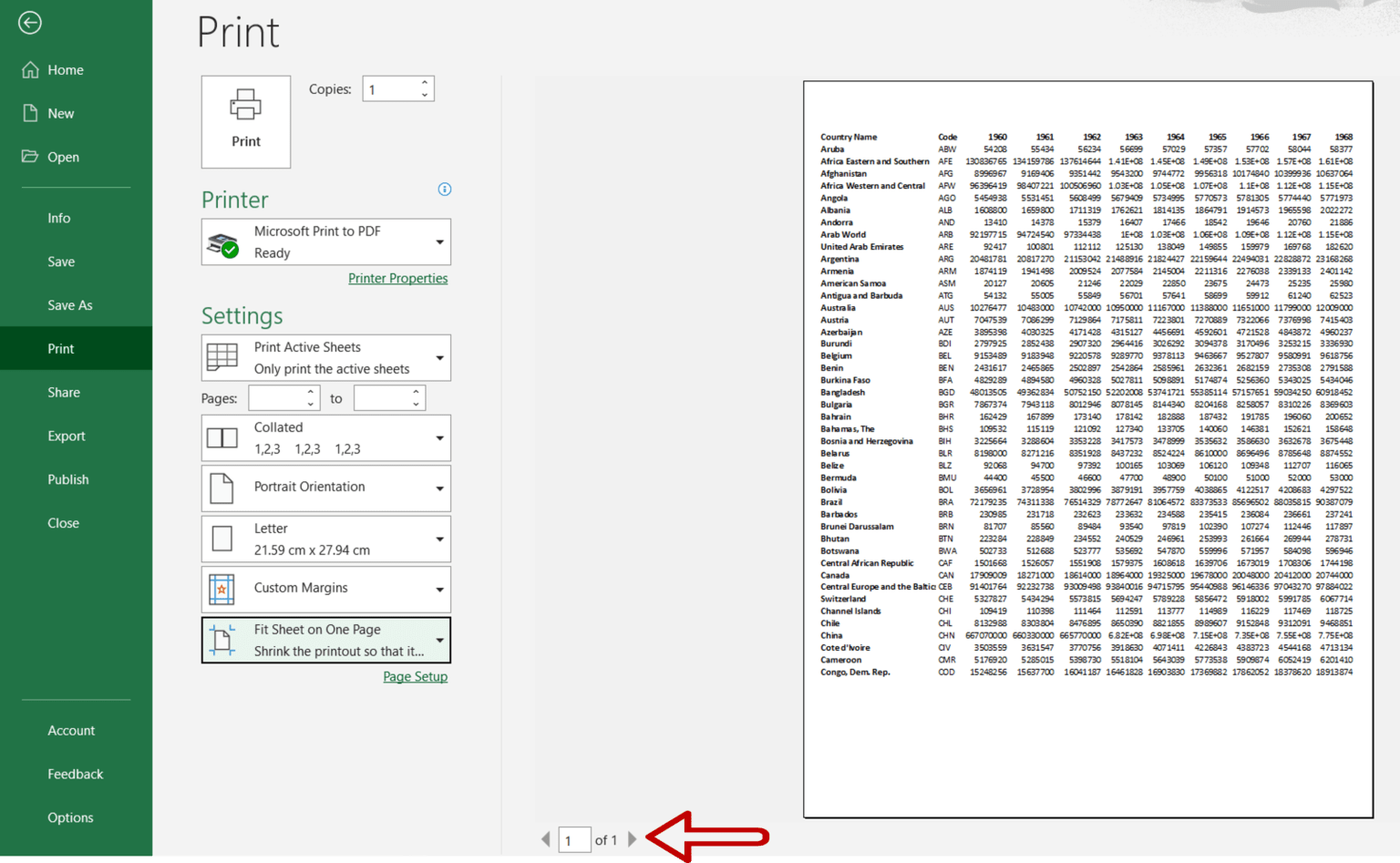This screenshot has height=863, width=1400.
Task: Open Printer Properties link
Action: [x=398, y=278]
